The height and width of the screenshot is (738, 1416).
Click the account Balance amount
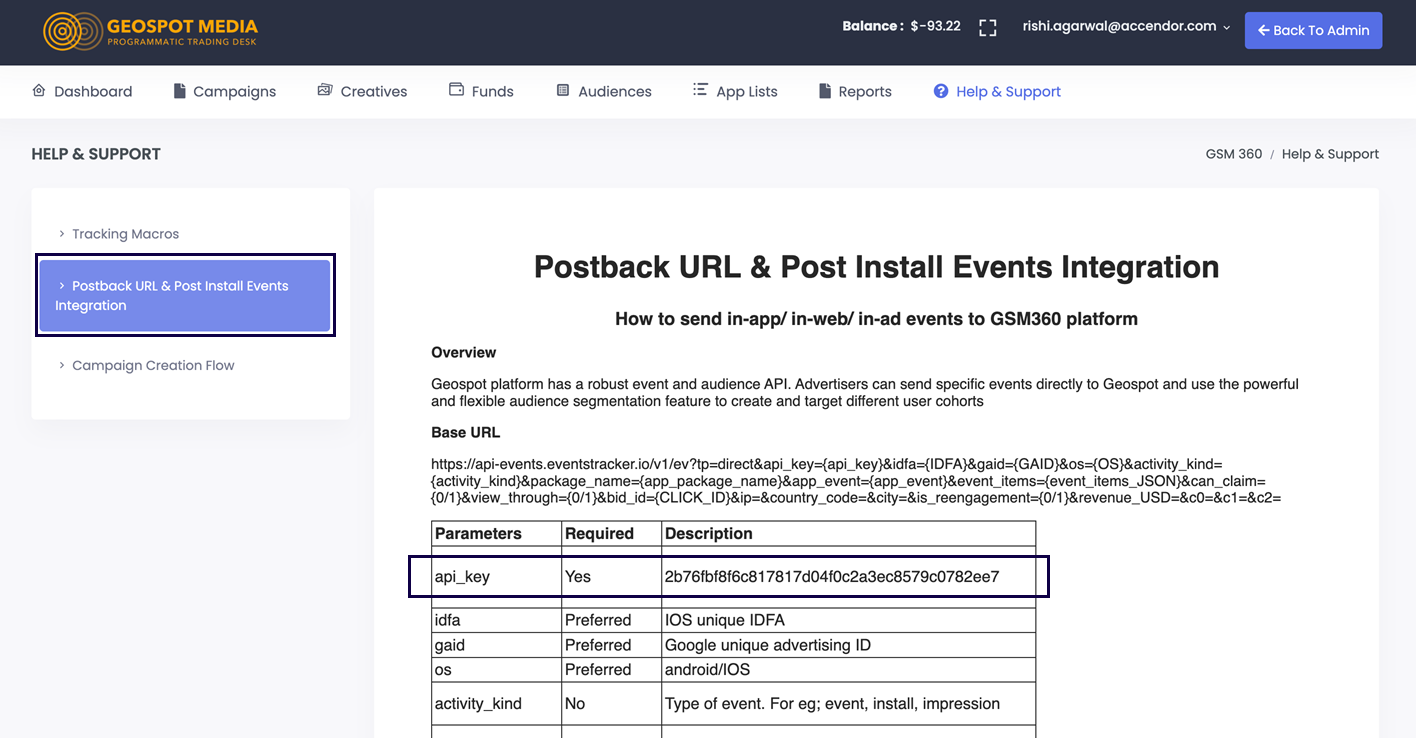click(935, 27)
